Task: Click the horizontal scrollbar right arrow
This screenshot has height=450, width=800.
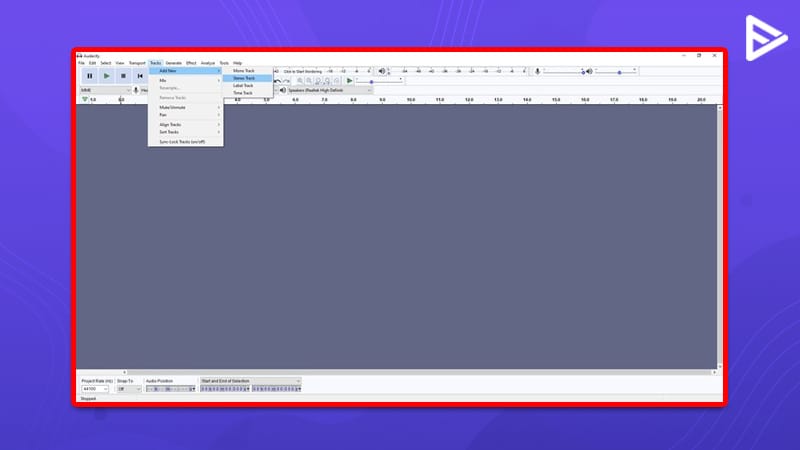Action: [714, 372]
